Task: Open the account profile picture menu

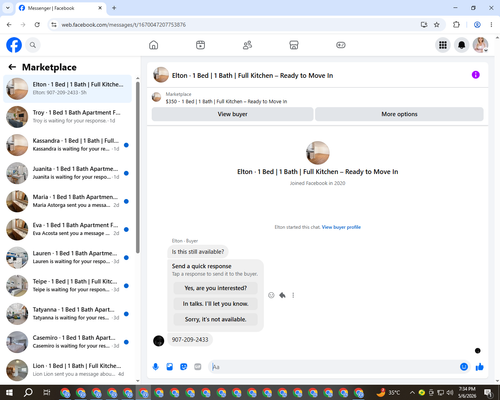Action: [x=480, y=45]
